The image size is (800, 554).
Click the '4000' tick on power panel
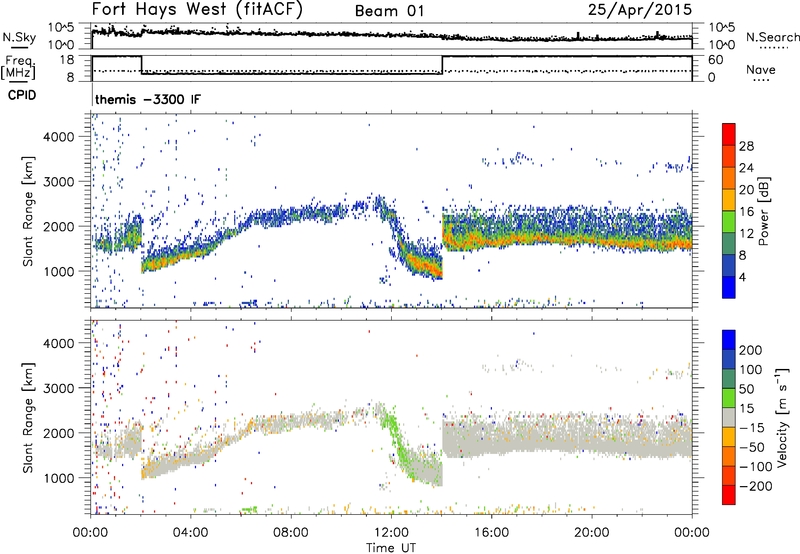tap(58, 137)
